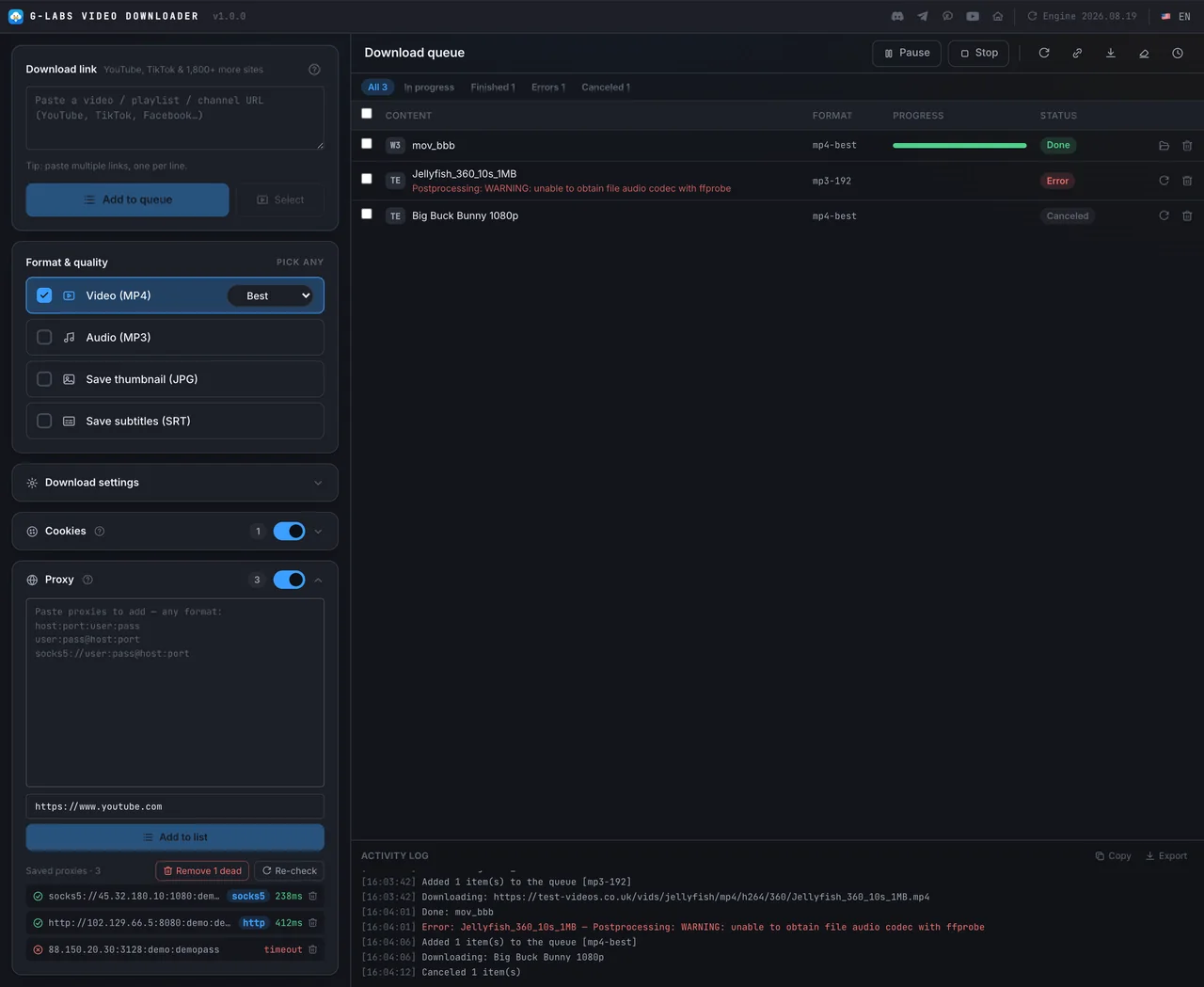The width and height of the screenshot is (1204, 987).
Task: Switch to the Errors 1 tab
Action: click(548, 88)
